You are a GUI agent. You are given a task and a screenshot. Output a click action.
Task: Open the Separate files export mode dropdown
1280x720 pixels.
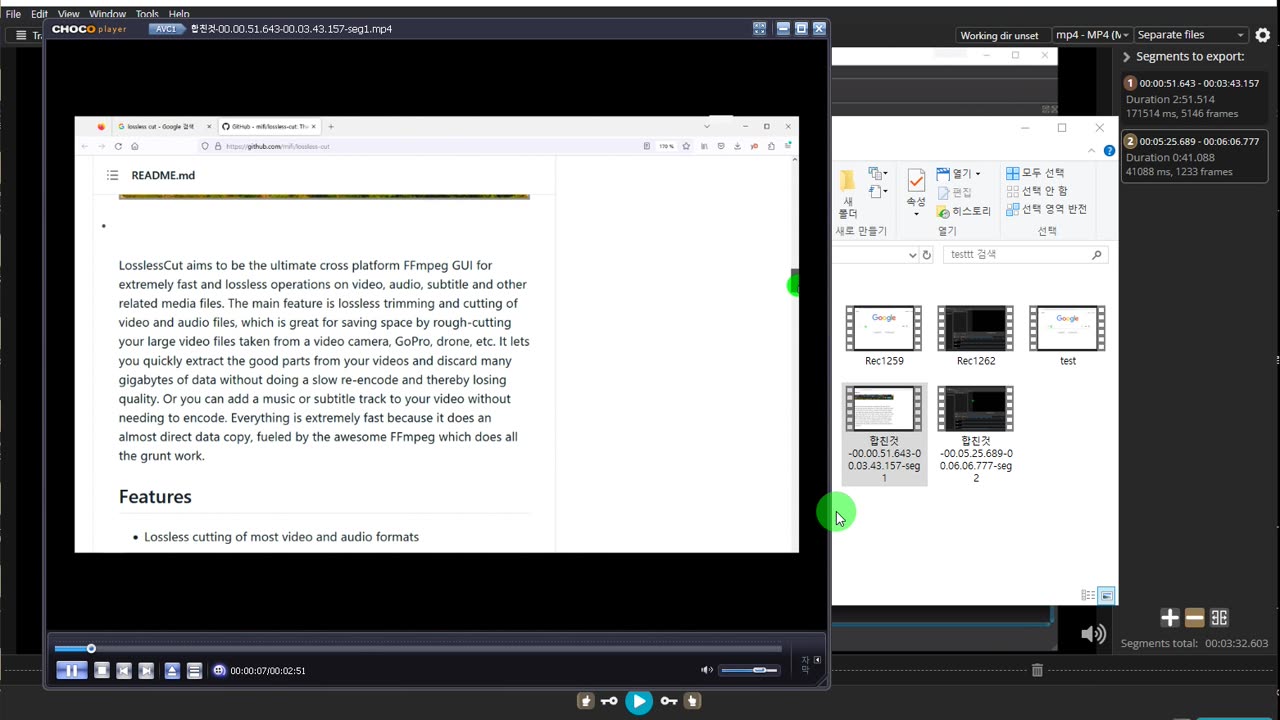coord(1190,35)
